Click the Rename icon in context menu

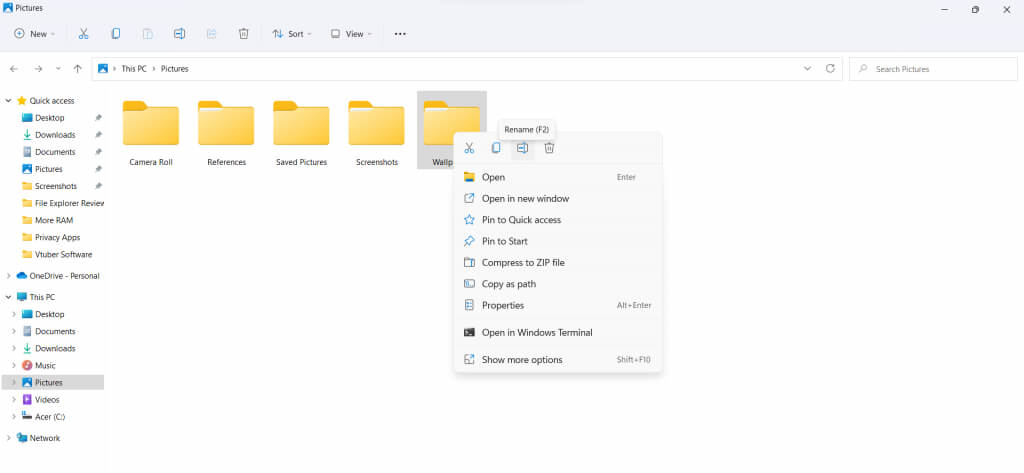pyautogui.click(x=522, y=148)
